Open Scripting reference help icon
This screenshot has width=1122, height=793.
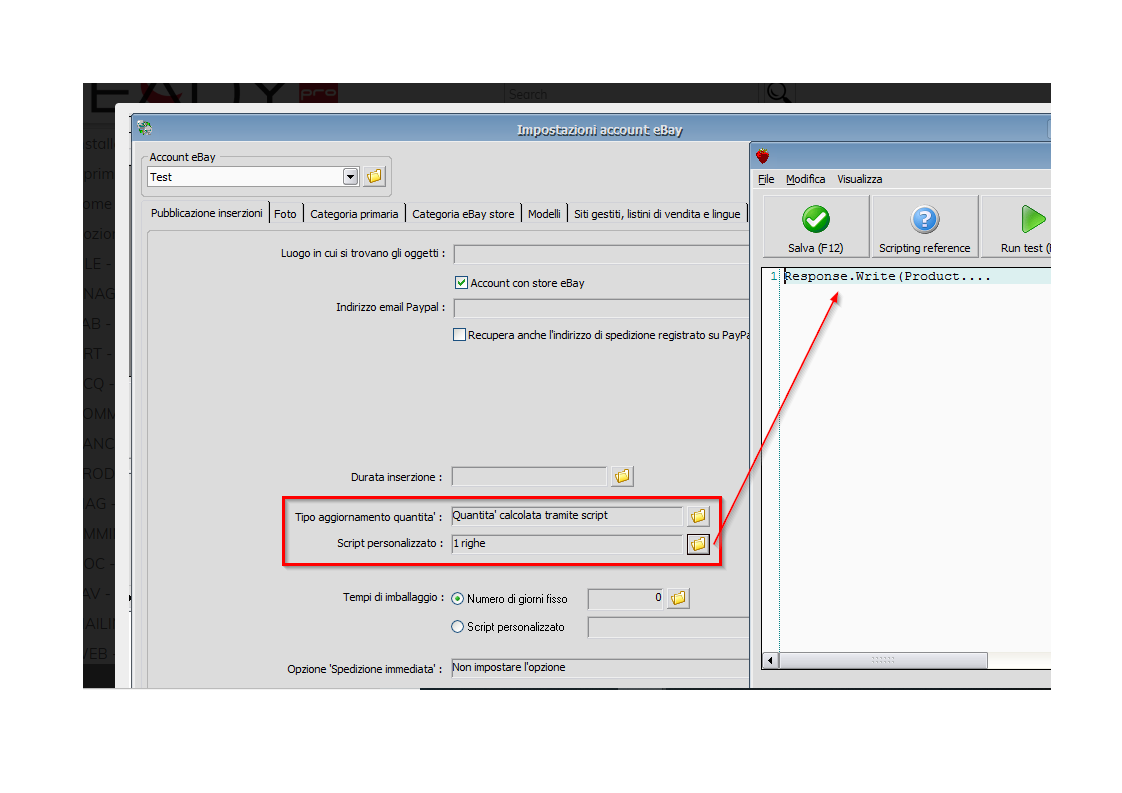pos(925,226)
